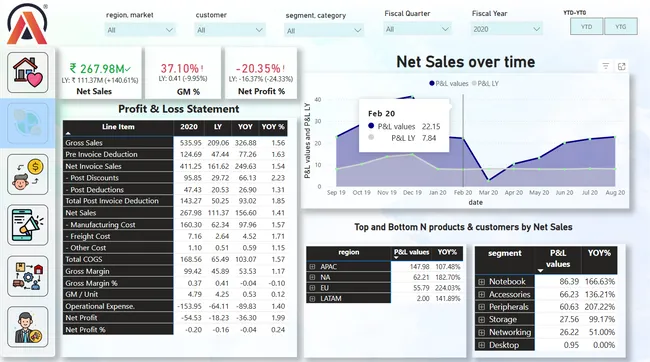Screen dimensions: 650x362
Task: Open the executive businessman icon
Action: 28,327
